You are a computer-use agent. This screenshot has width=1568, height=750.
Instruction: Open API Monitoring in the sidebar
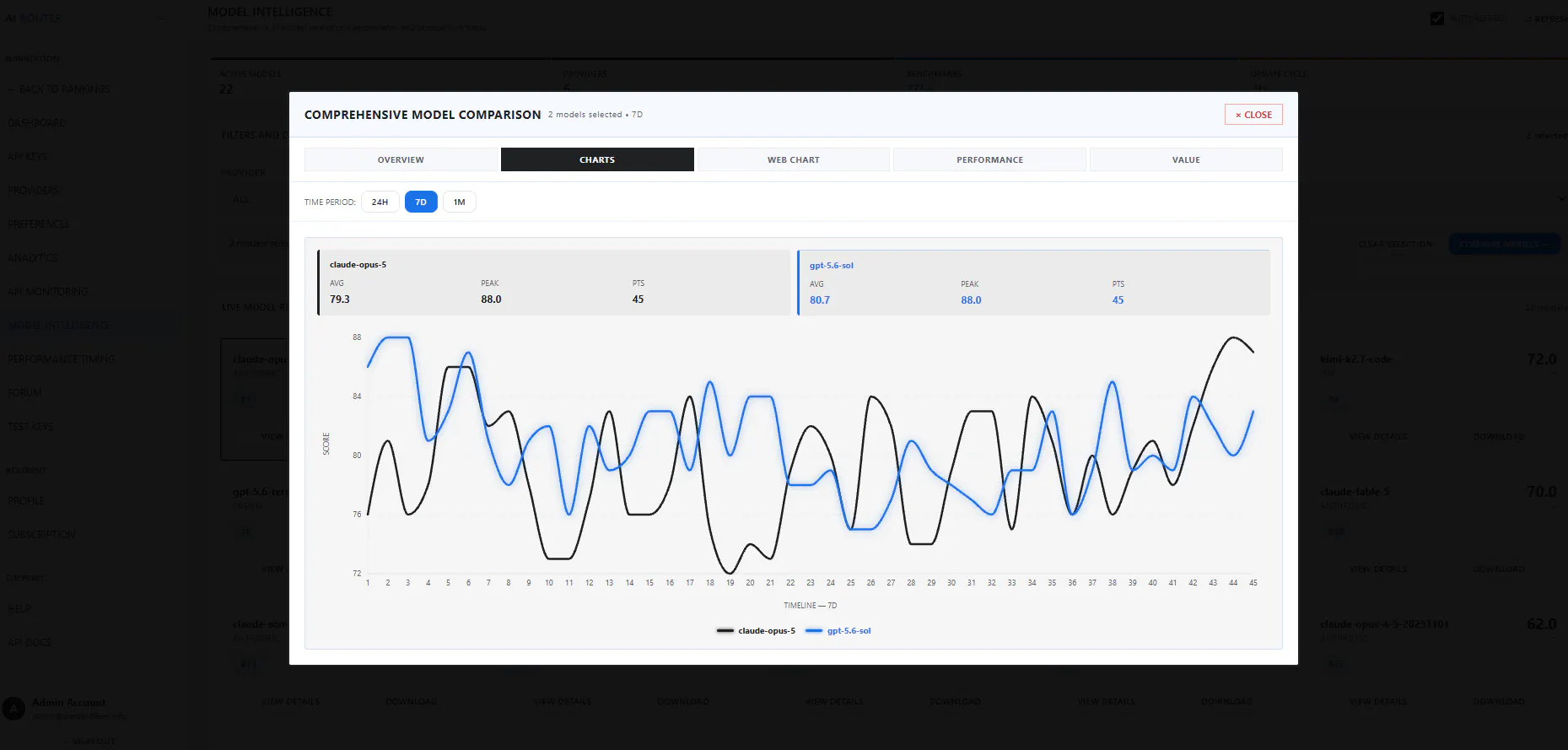pyautogui.click(x=48, y=292)
